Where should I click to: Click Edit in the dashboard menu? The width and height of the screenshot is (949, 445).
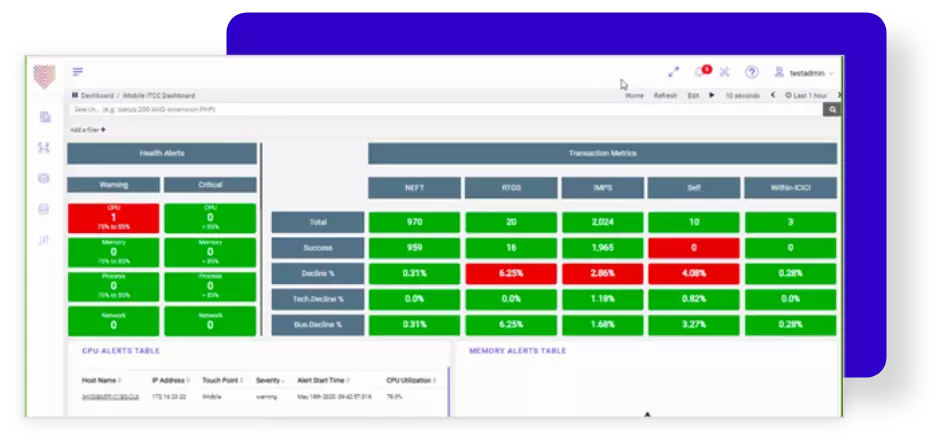tap(693, 95)
